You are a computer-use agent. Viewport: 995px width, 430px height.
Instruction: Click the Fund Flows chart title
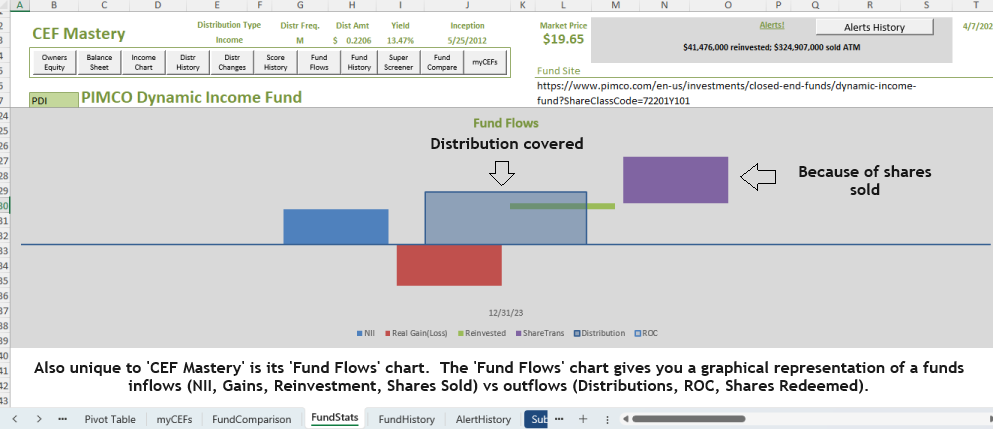pyautogui.click(x=506, y=123)
